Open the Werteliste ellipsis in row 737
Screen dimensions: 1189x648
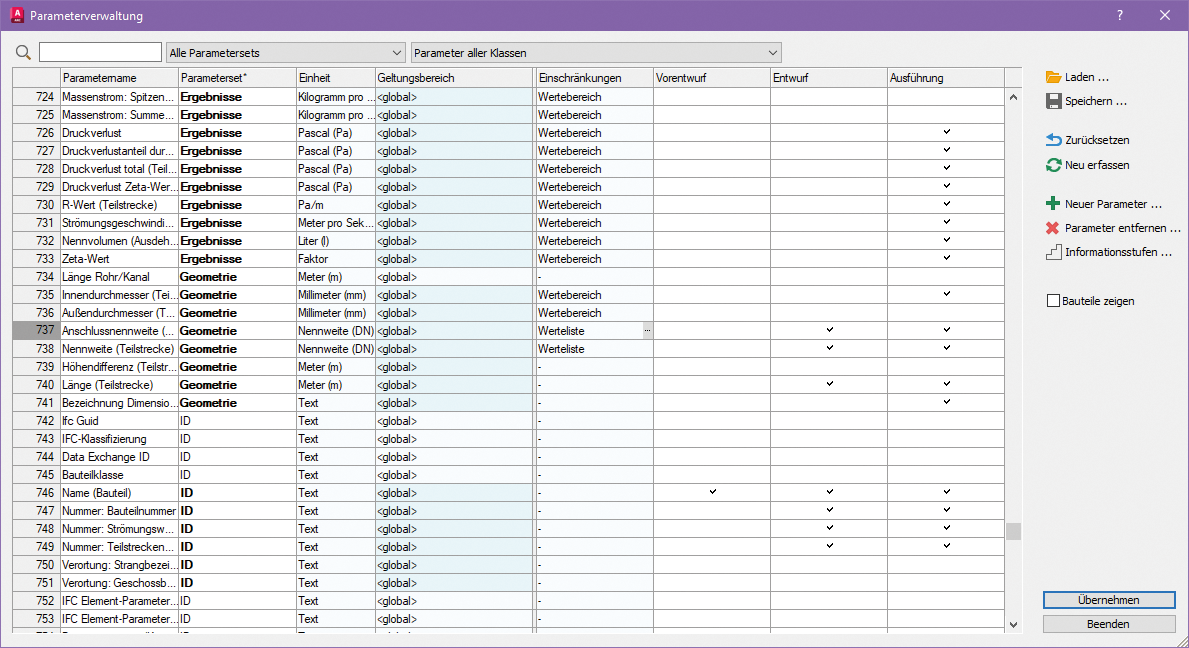(647, 330)
